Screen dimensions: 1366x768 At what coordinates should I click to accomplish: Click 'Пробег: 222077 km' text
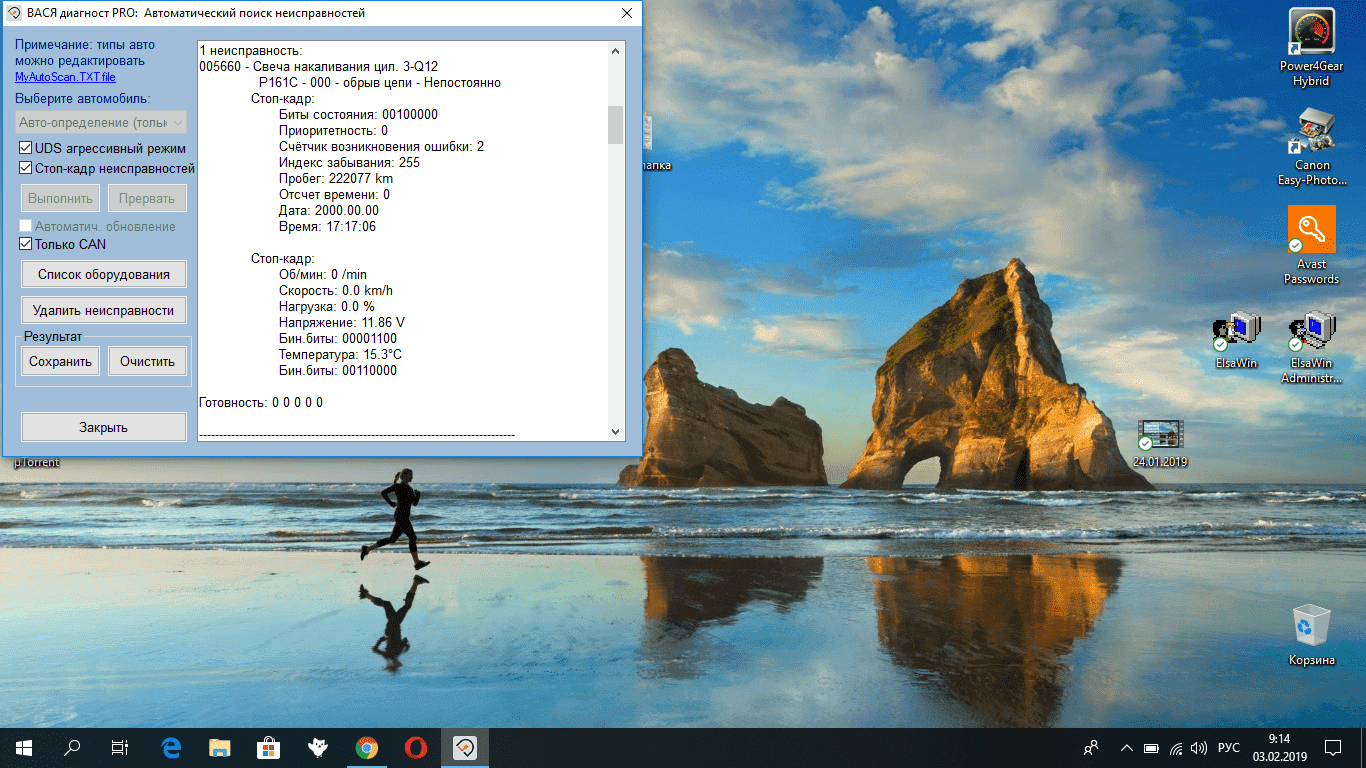click(x=336, y=178)
